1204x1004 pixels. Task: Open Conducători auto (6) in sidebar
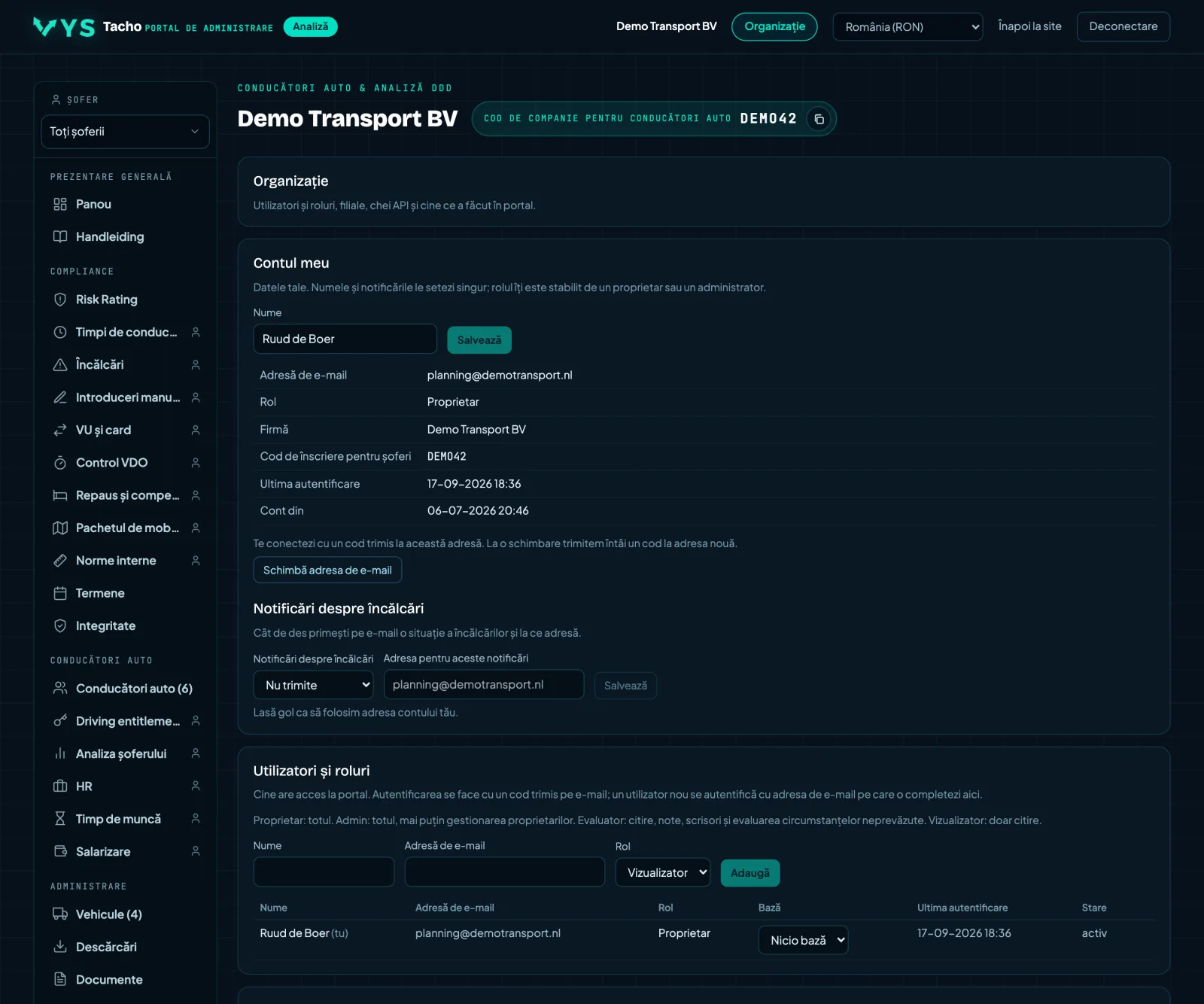[125, 689]
